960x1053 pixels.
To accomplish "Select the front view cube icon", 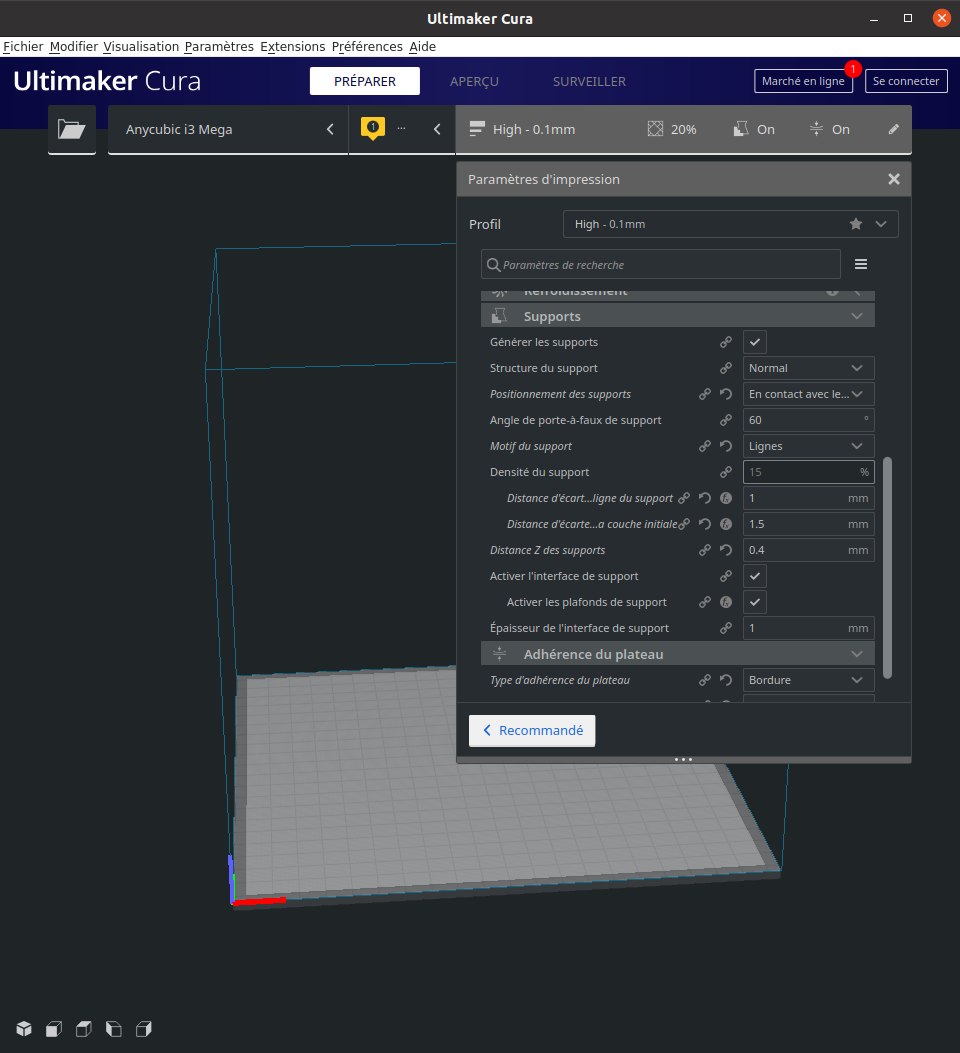I will click(x=54, y=1029).
